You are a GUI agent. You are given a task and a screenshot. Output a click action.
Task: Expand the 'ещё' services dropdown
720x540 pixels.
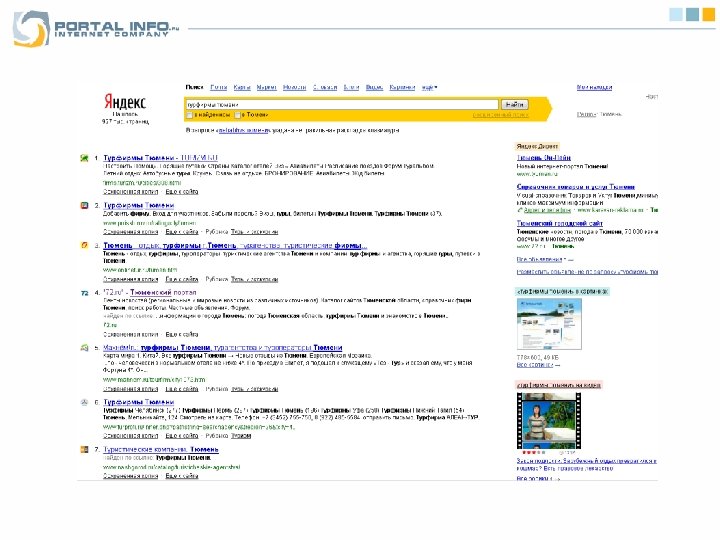click(429, 87)
